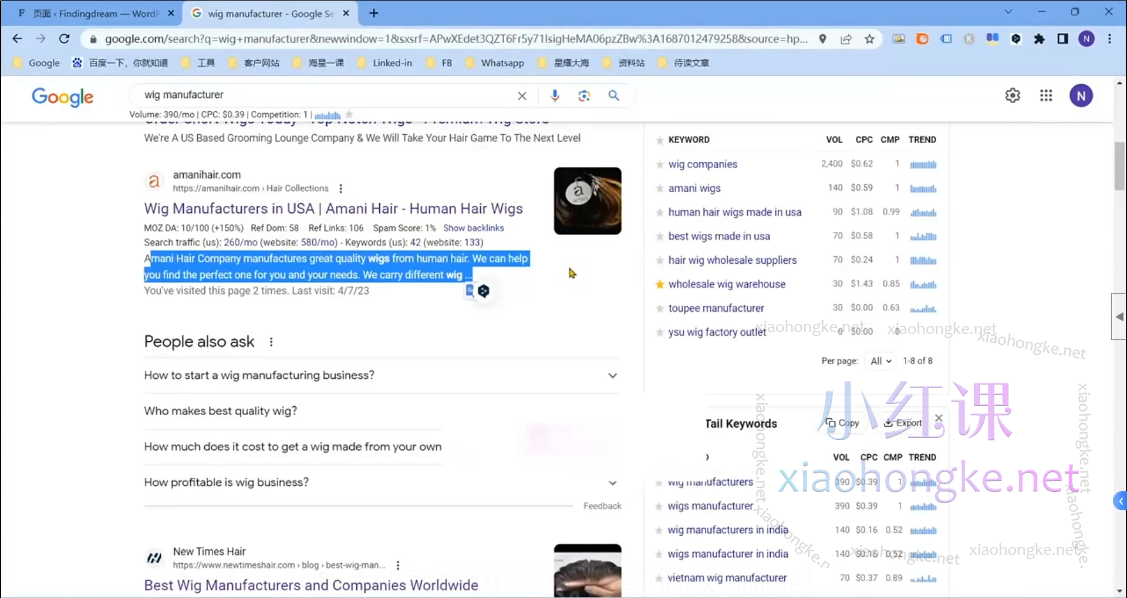Open the Per page 'All' dropdown
Image resolution: width=1127 pixels, height=598 pixels.
point(881,361)
